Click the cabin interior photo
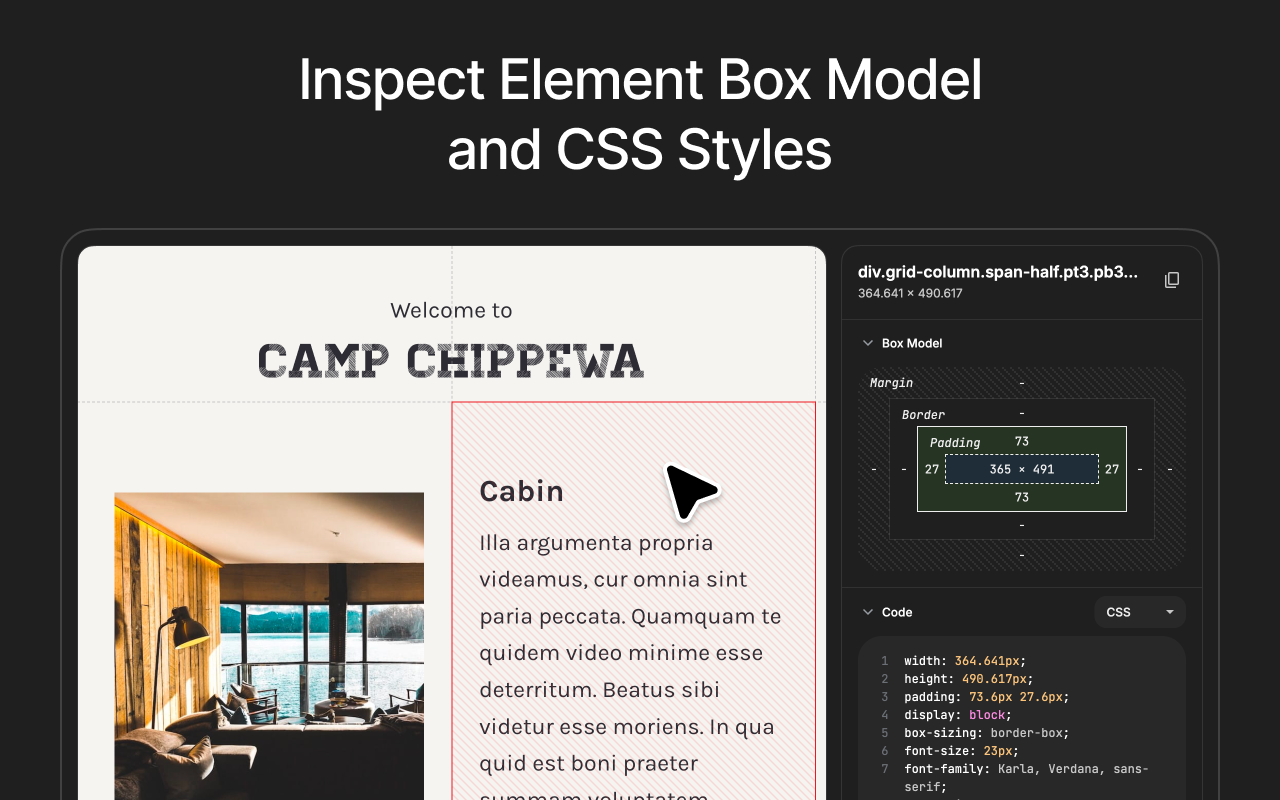The height and width of the screenshot is (800, 1280). tap(269, 646)
